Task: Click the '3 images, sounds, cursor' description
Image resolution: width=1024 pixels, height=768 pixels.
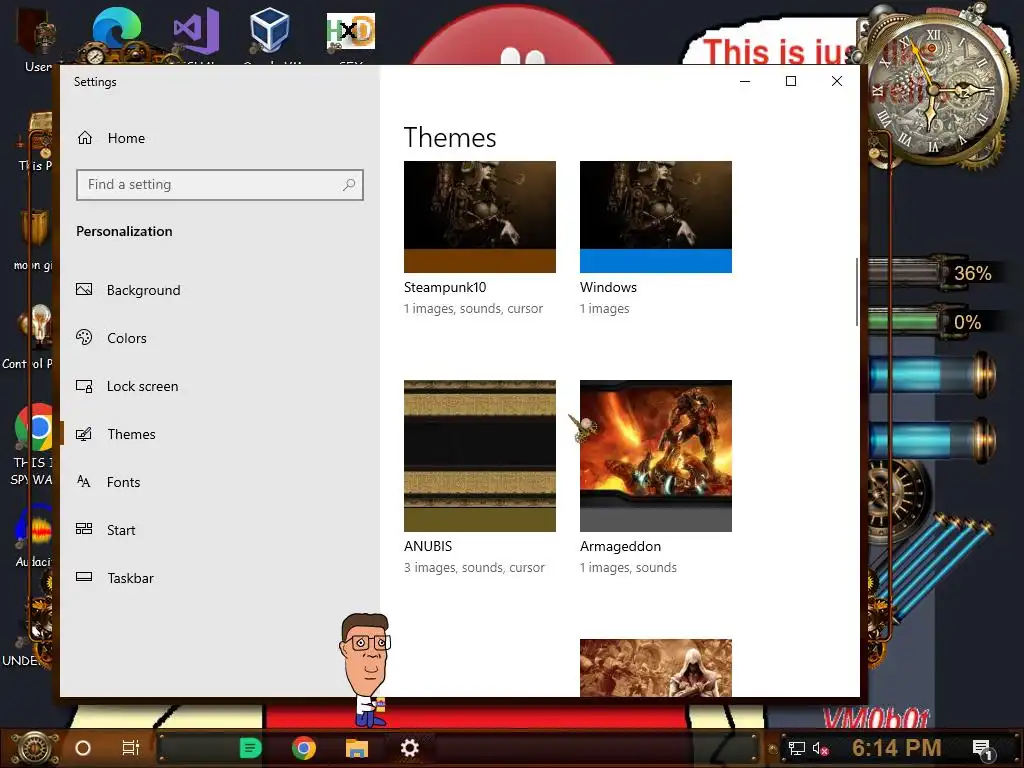Action: click(474, 568)
